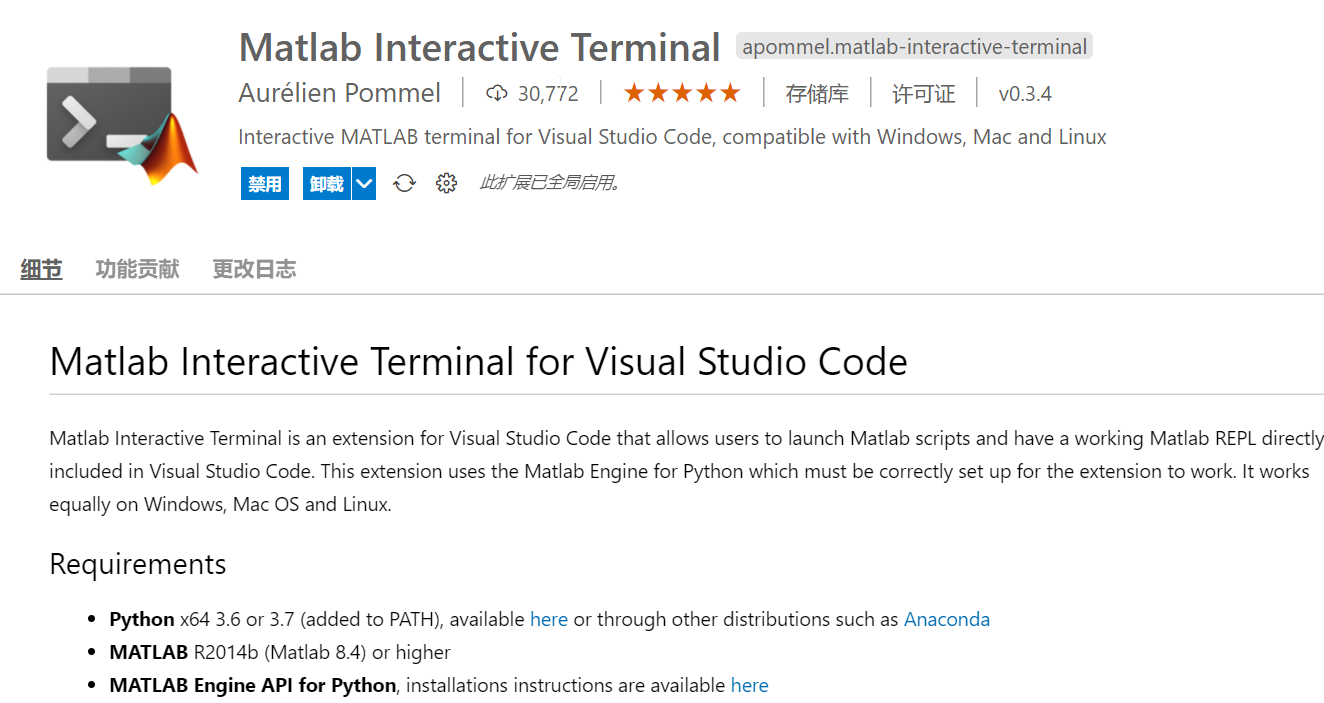Follow the Python 'here' download link
The height and width of the screenshot is (703, 1324).
pos(548,619)
